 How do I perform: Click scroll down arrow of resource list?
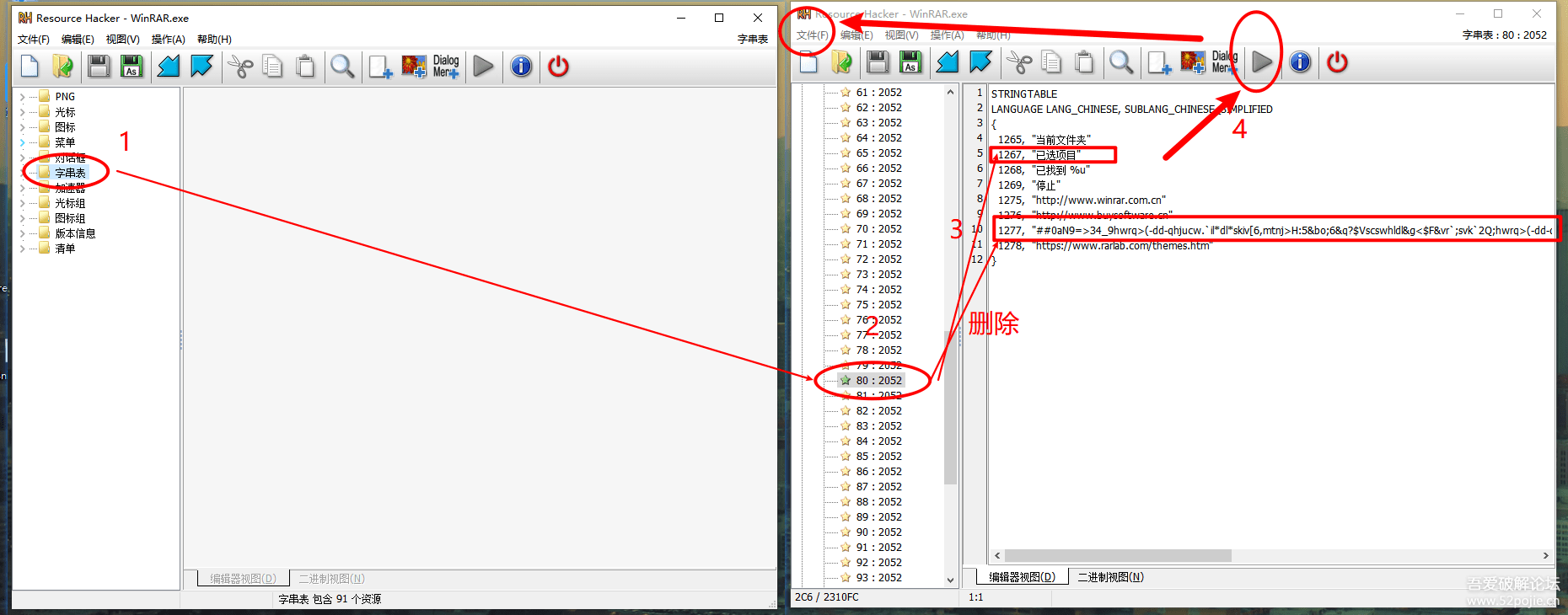[950, 580]
